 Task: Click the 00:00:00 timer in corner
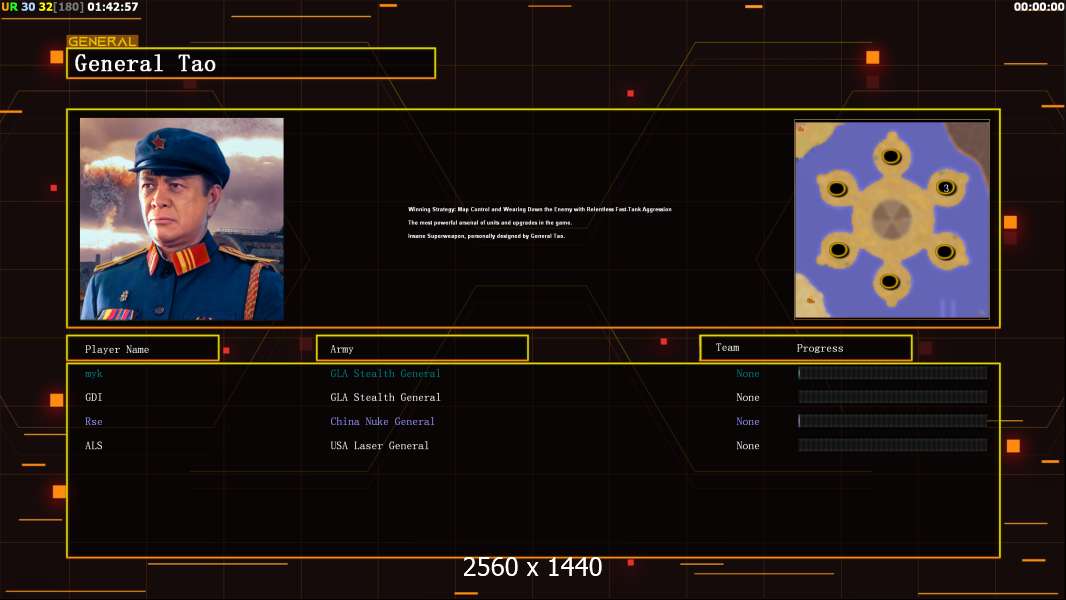pyautogui.click(x=1039, y=7)
